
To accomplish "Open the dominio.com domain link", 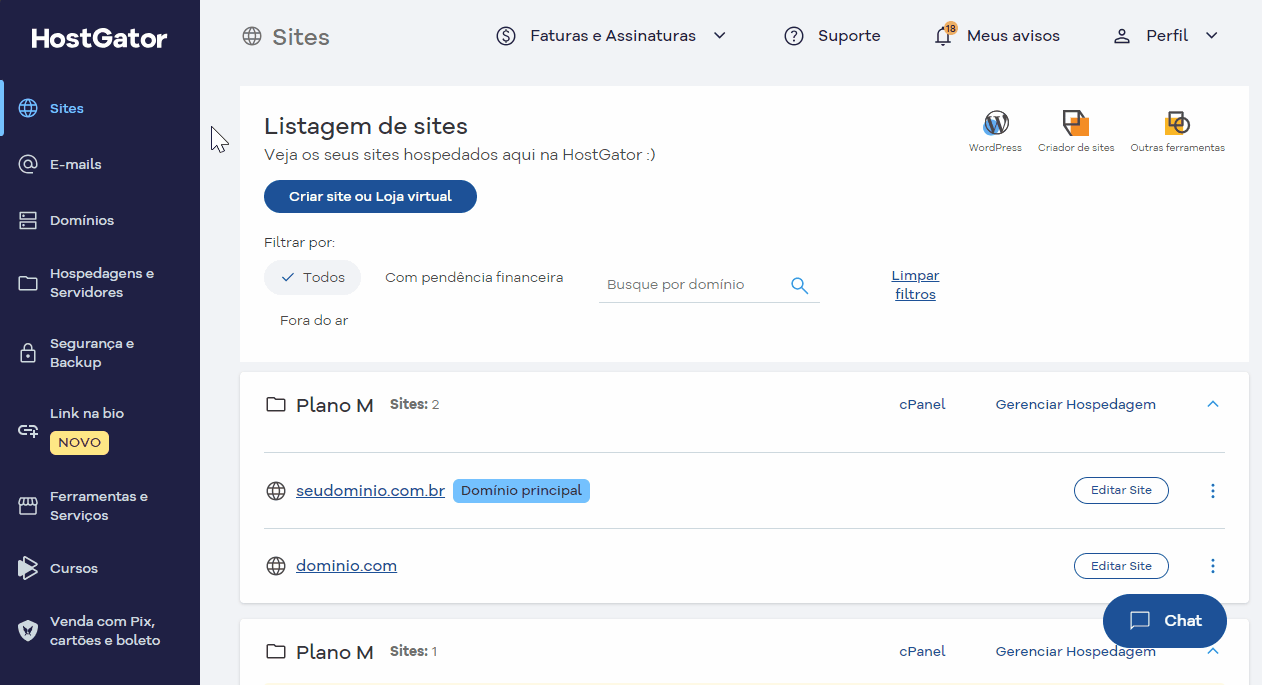I will [346, 566].
